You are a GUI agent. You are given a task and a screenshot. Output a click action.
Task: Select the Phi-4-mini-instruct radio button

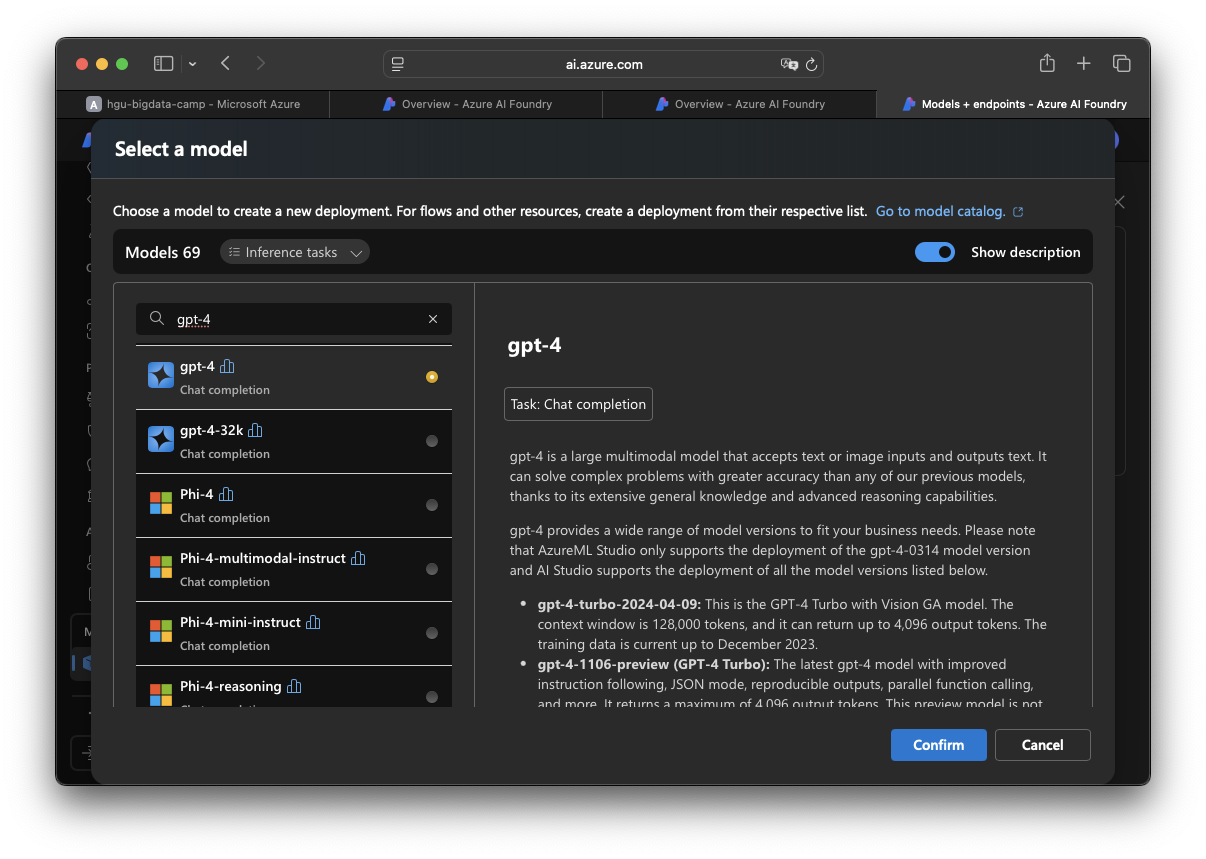click(x=432, y=633)
